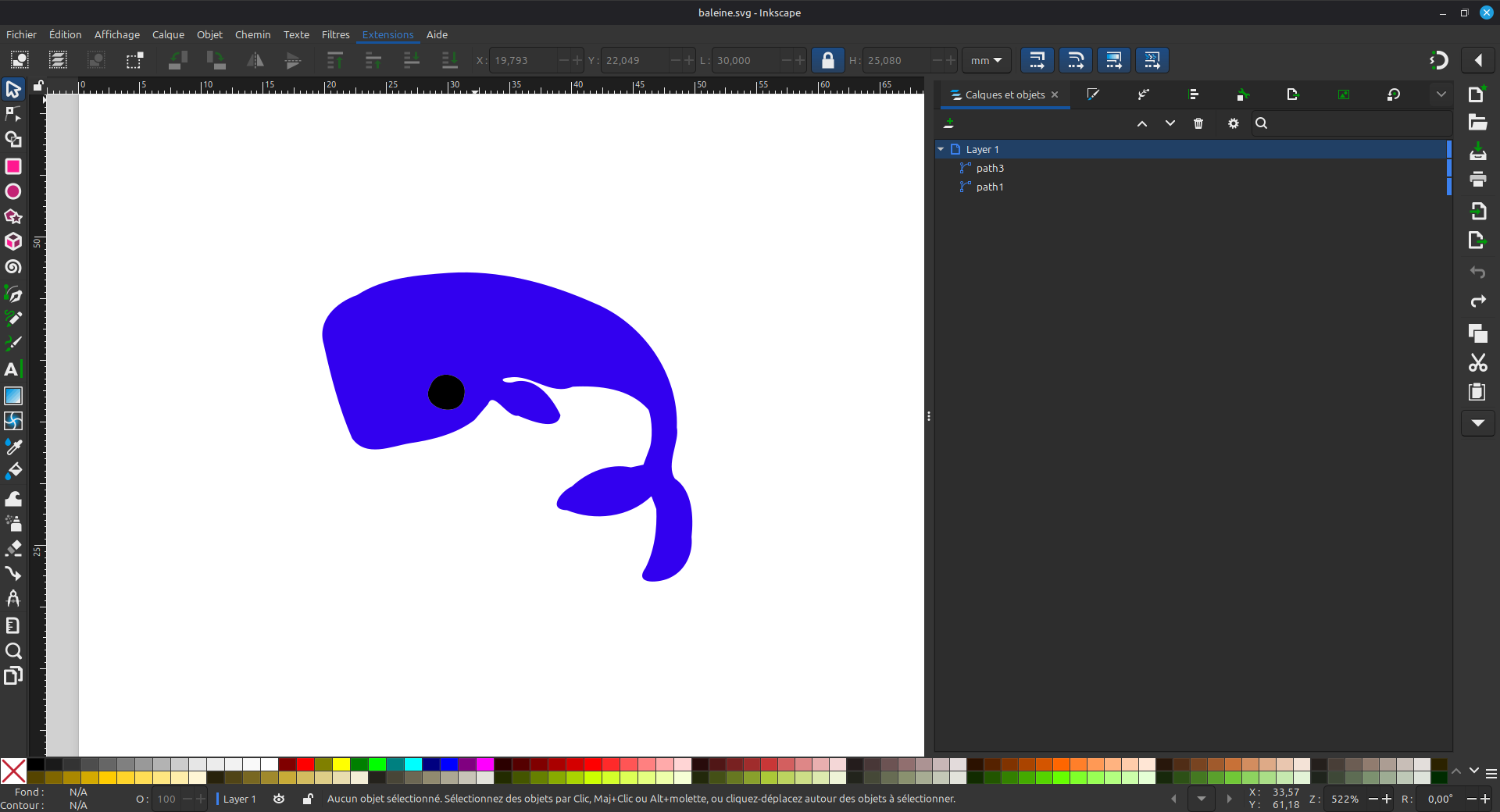Screen dimensions: 1500x812
Task: Select the Spiral tool
Action: pyautogui.click(x=12, y=267)
